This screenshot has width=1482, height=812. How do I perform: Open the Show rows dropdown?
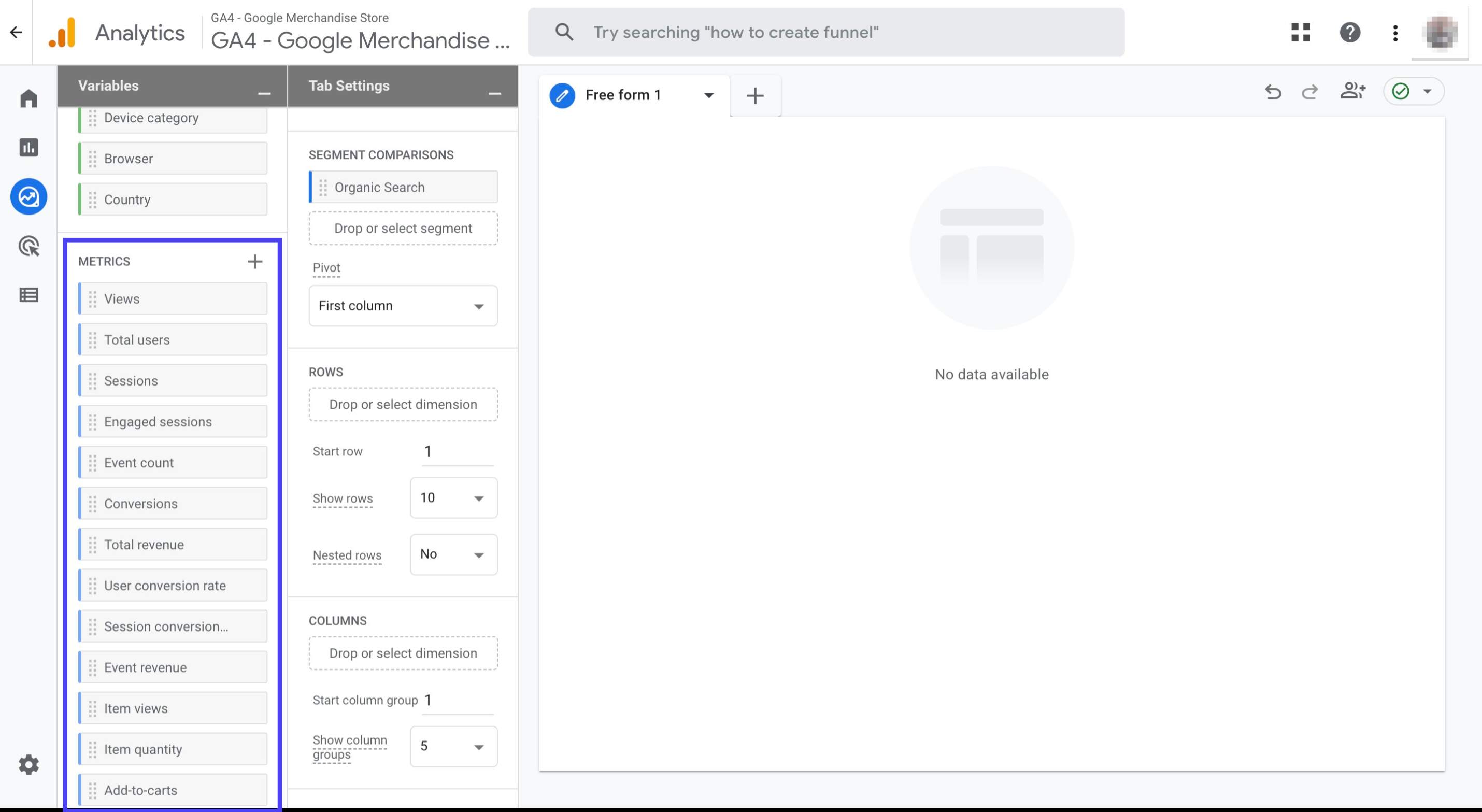(454, 498)
